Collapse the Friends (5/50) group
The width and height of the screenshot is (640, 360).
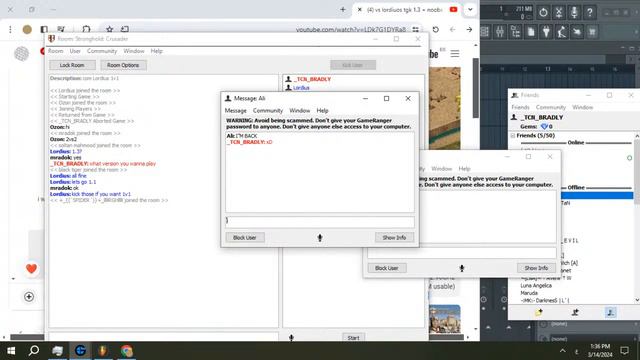tap(513, 136)
